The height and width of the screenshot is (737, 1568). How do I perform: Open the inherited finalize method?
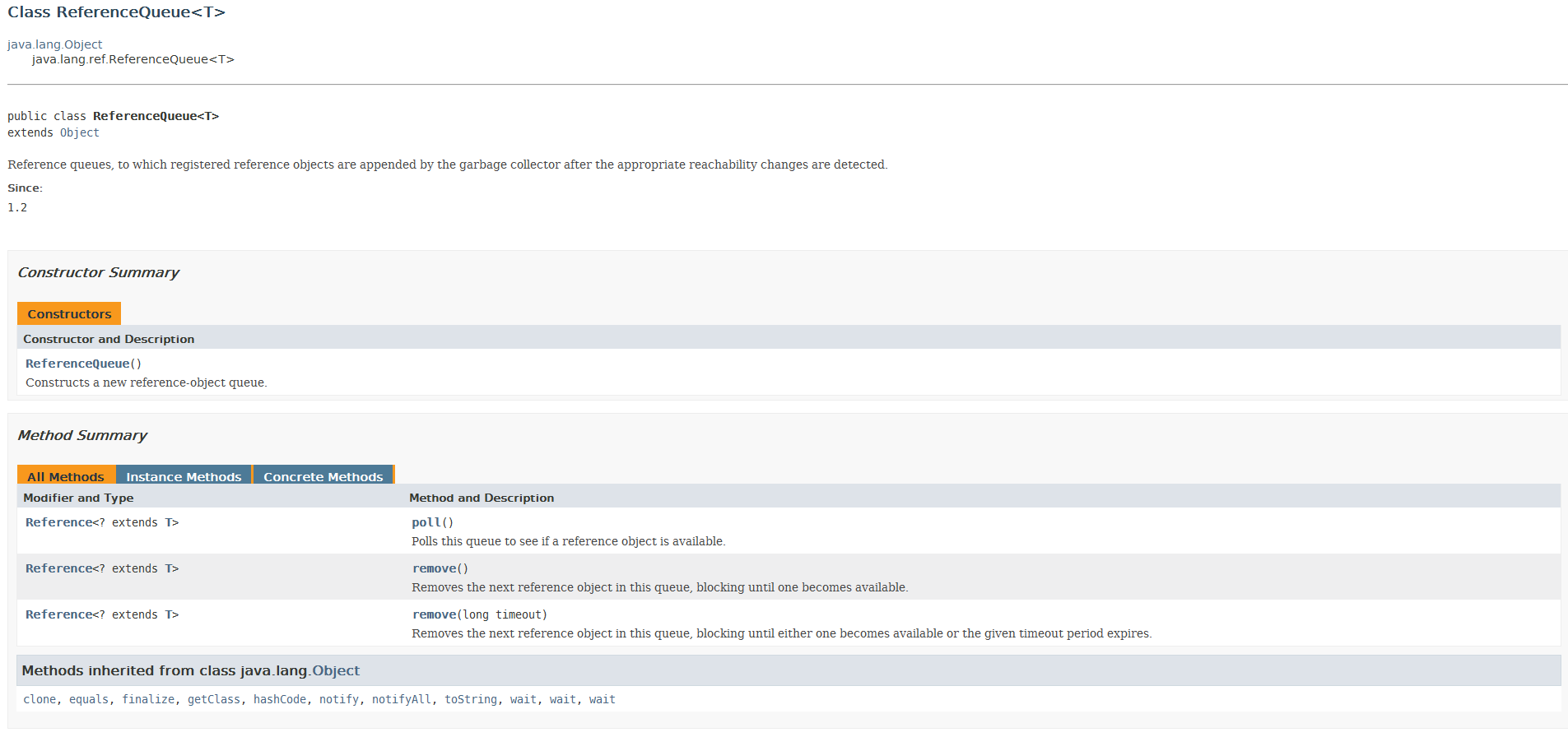point(148,699)
